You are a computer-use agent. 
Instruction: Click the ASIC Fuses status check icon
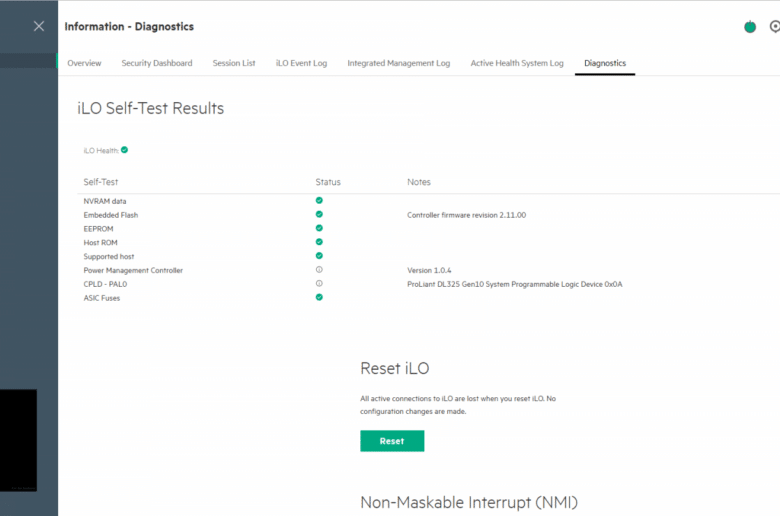point(319,298)
